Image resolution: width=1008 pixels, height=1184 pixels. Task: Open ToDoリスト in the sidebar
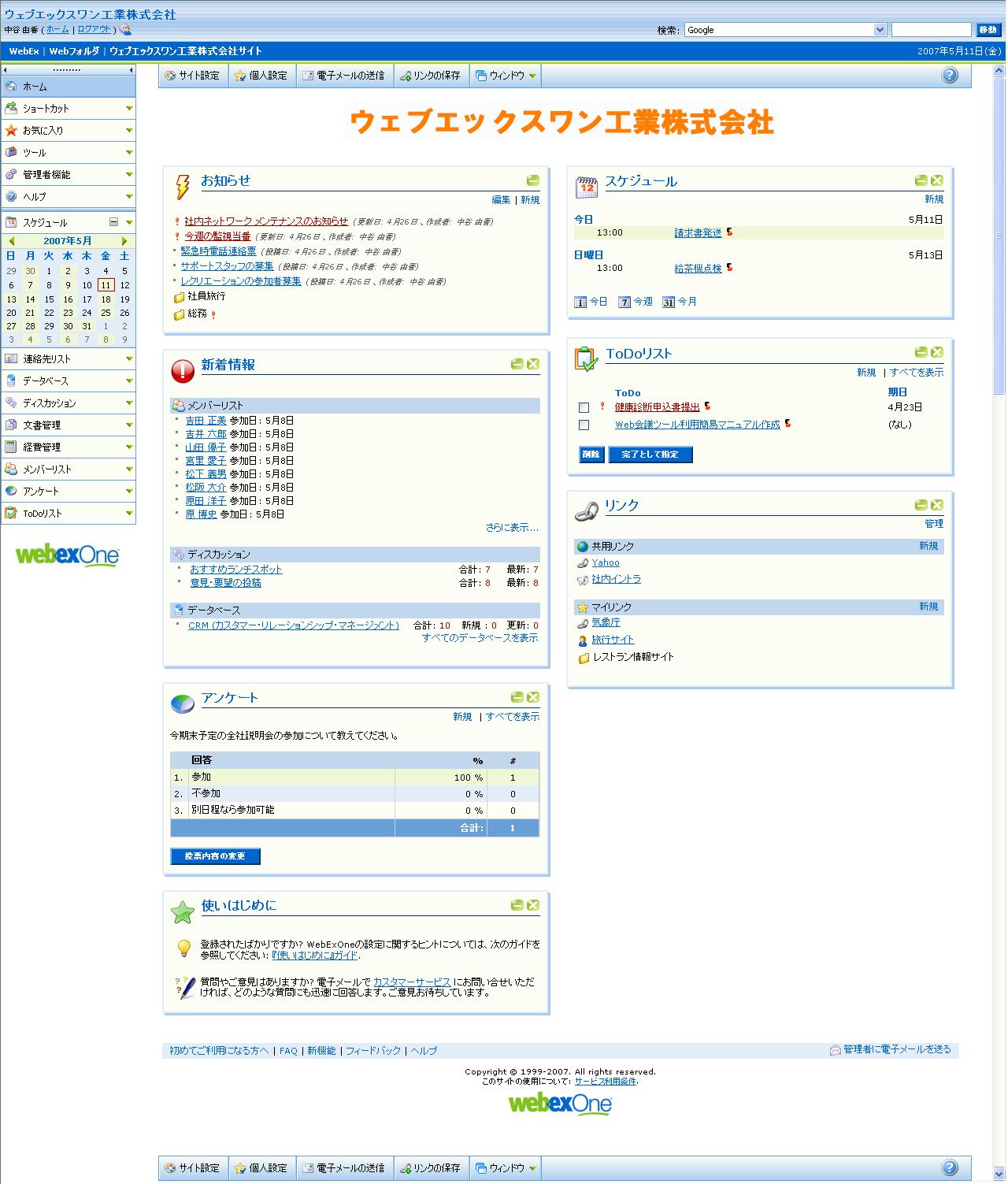pos(68,514)
